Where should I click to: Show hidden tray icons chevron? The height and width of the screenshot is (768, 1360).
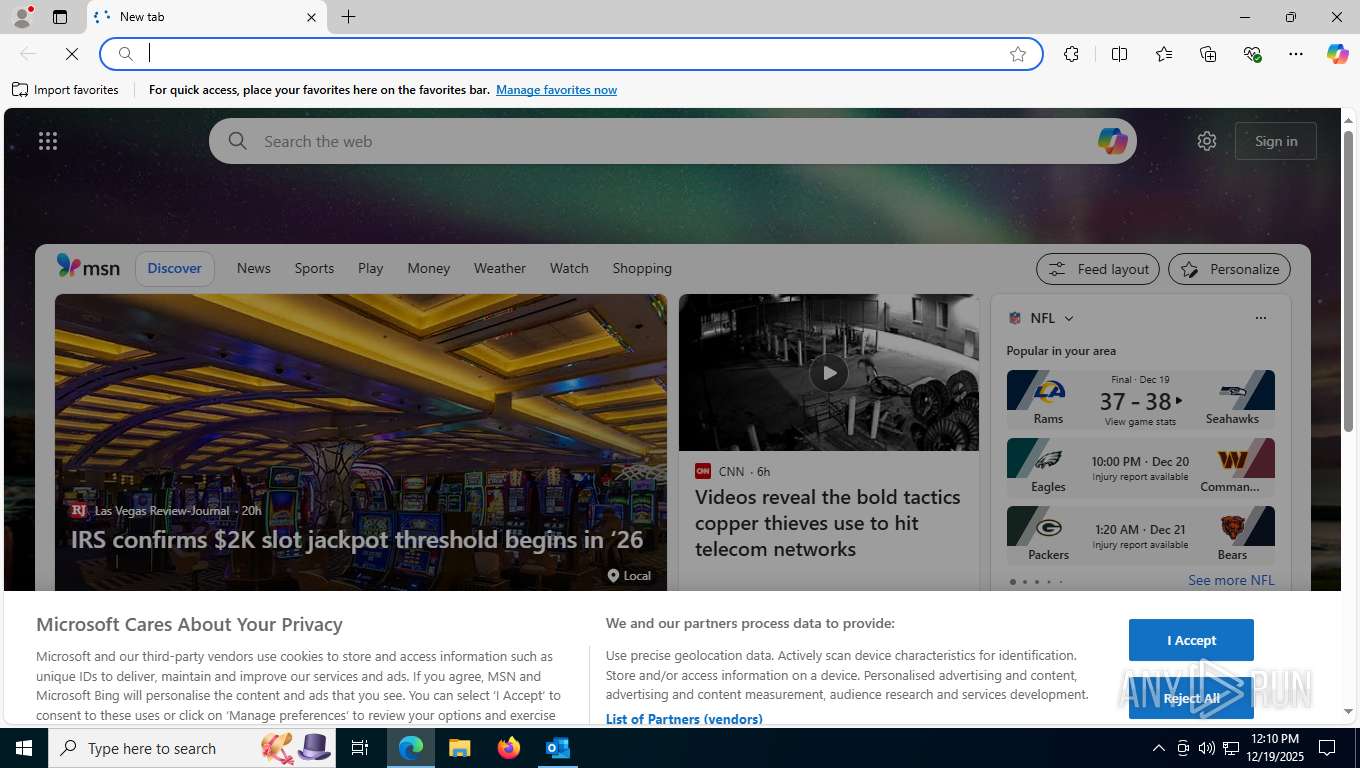click(x=1159, y=748)
